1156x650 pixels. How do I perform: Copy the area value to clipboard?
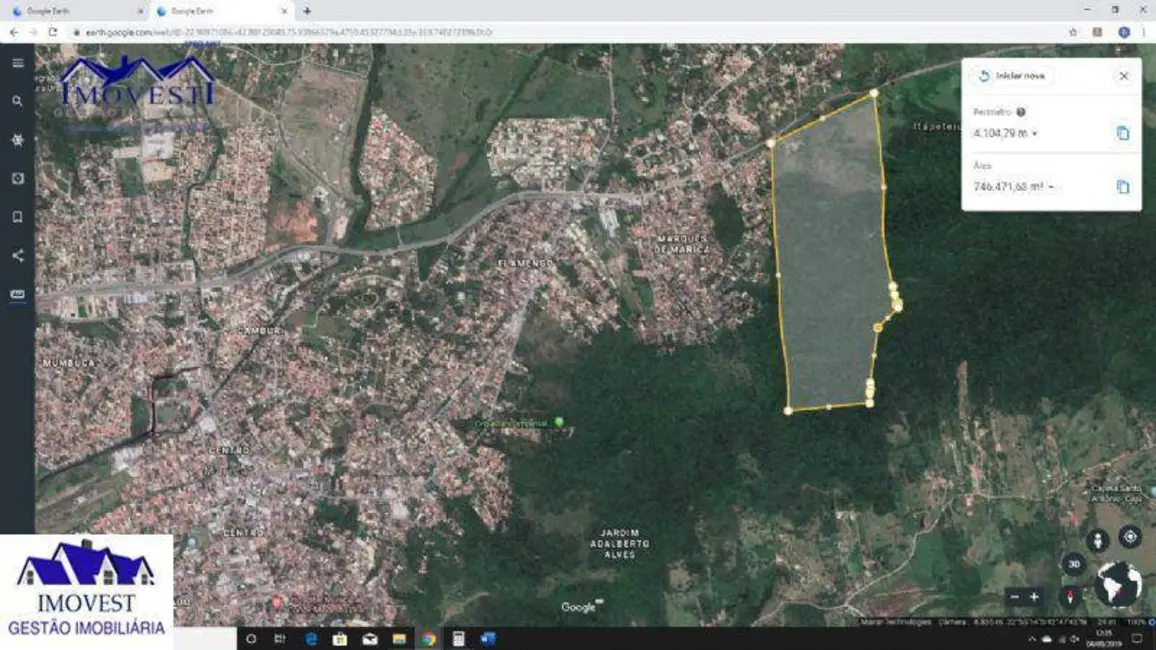pos(1122,187)
